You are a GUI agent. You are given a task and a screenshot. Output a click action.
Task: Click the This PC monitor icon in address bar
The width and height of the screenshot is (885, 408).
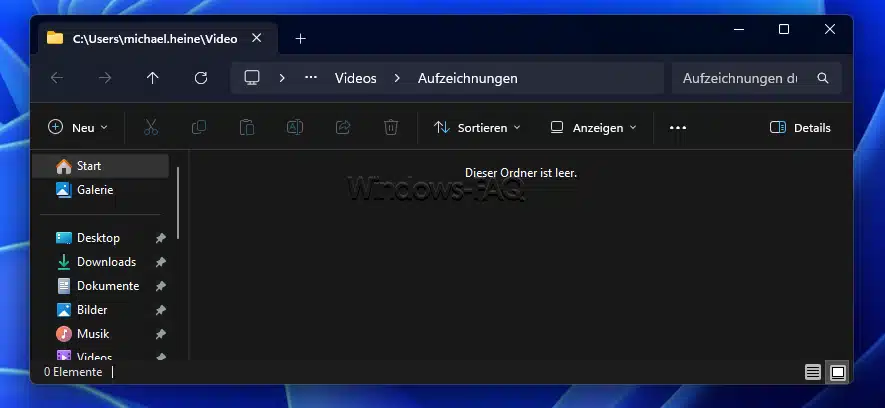[x=252, y=77]
